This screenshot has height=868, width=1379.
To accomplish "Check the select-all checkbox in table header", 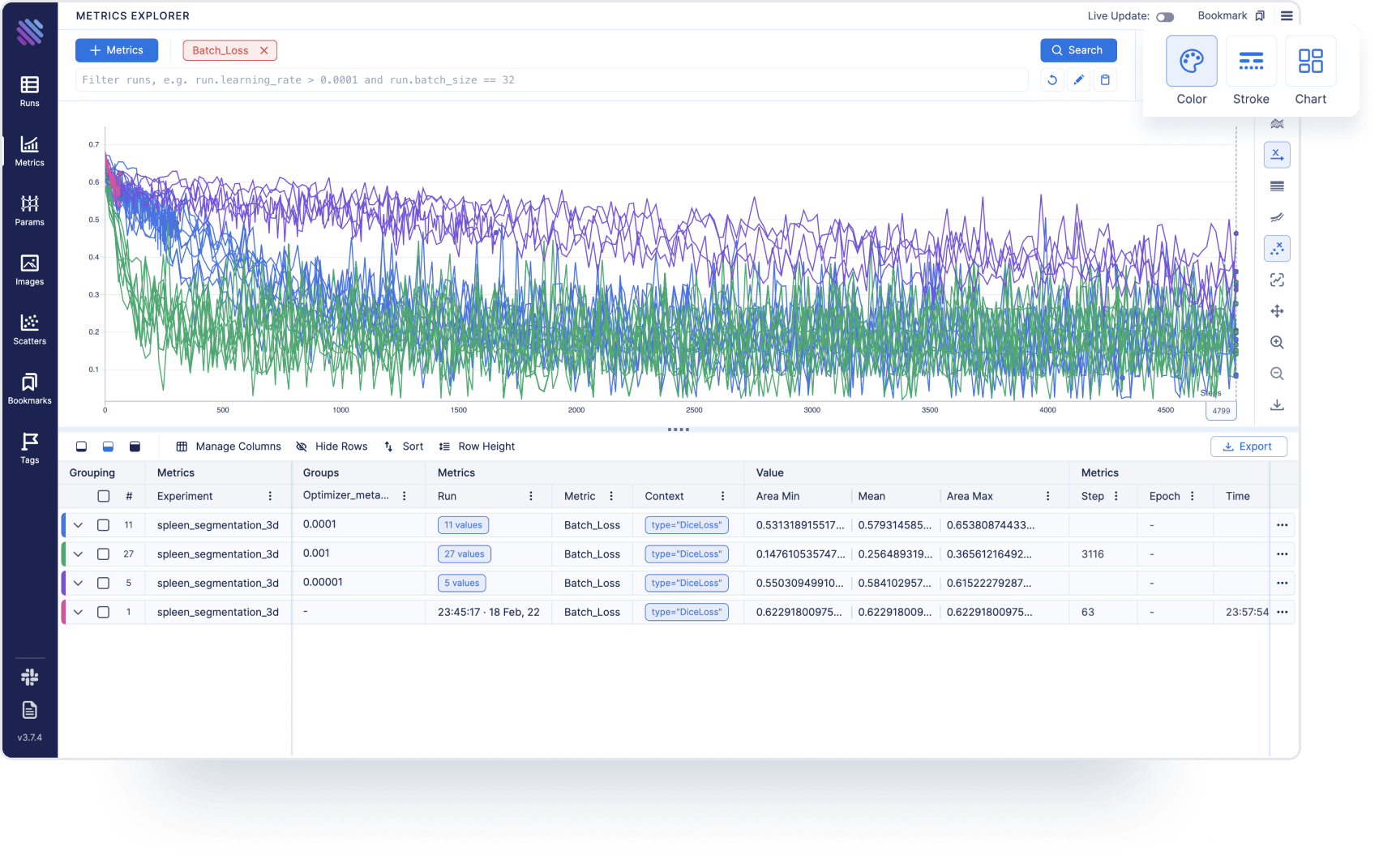I will point(104,496).
